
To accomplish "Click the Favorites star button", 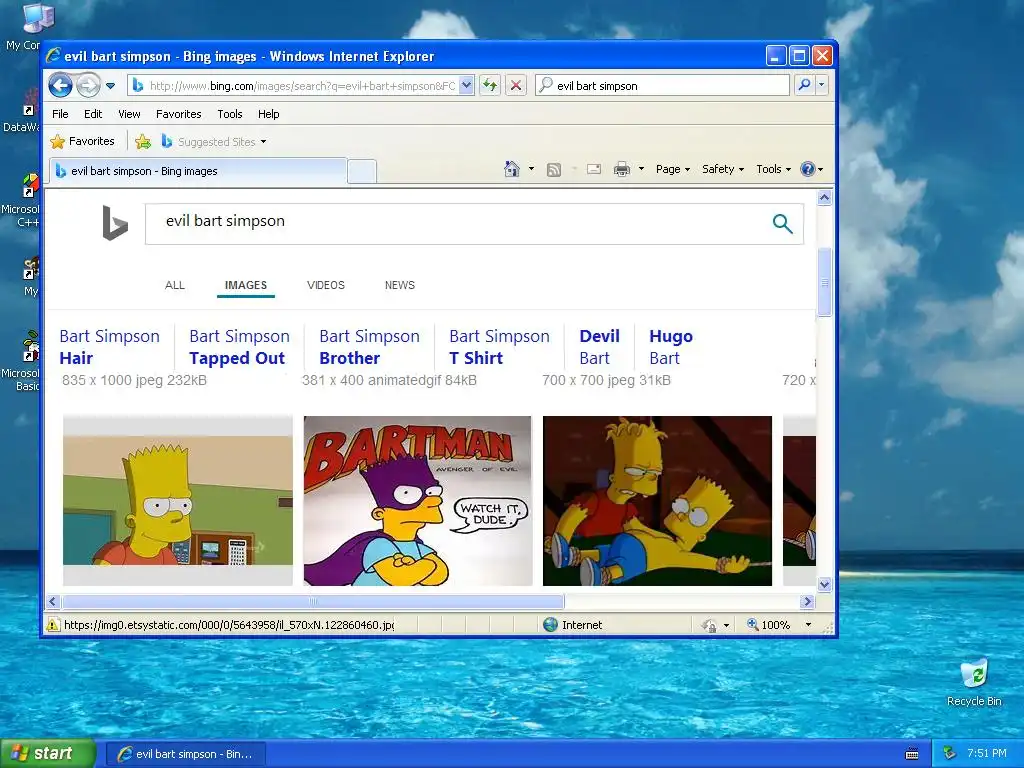I will (x=82, y=141).
